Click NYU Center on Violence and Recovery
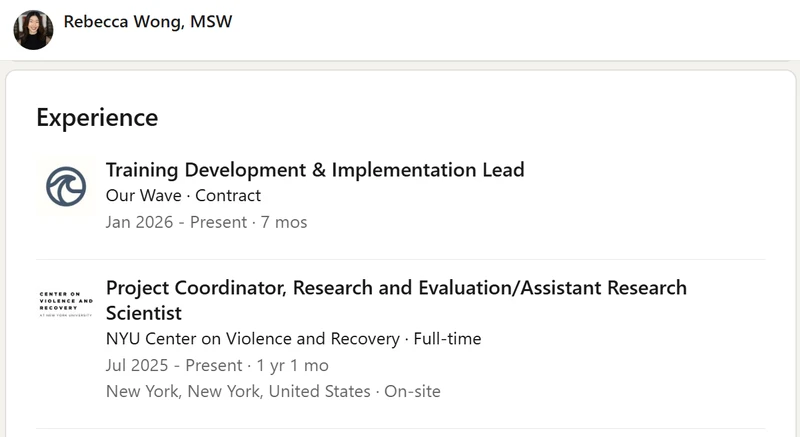 253,339
